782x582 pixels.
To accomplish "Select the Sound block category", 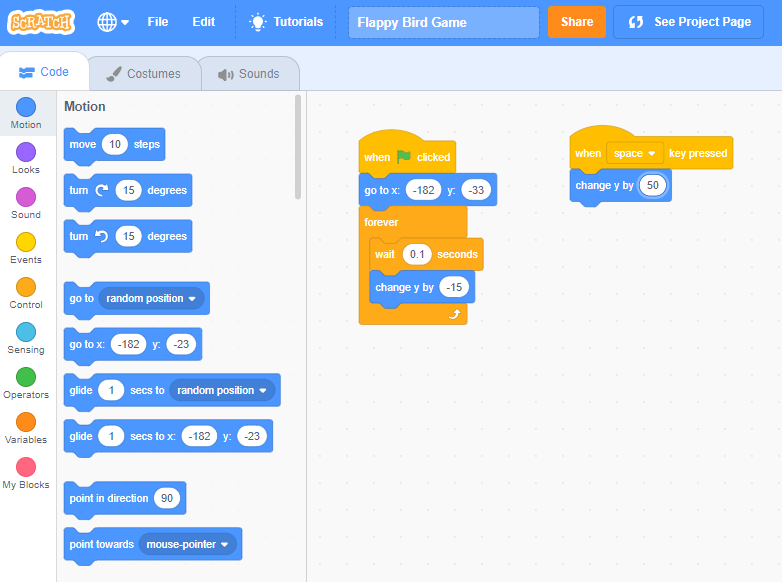I will click(x=26, y=203).
